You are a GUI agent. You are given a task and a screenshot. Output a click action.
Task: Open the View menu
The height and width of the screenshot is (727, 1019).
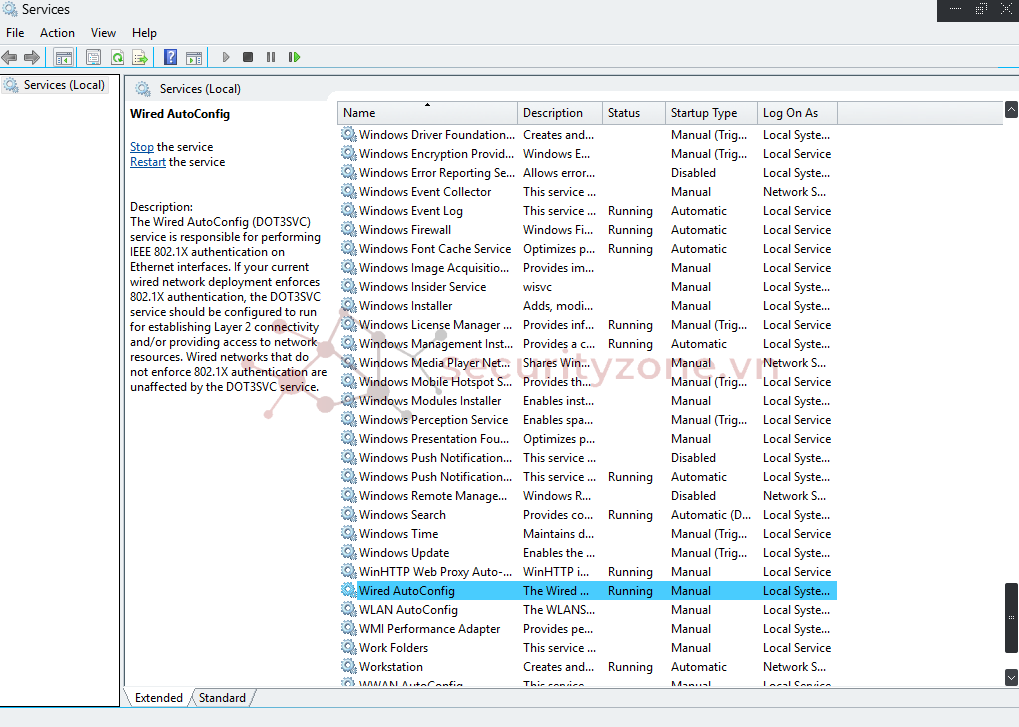[x=103, y=33]
